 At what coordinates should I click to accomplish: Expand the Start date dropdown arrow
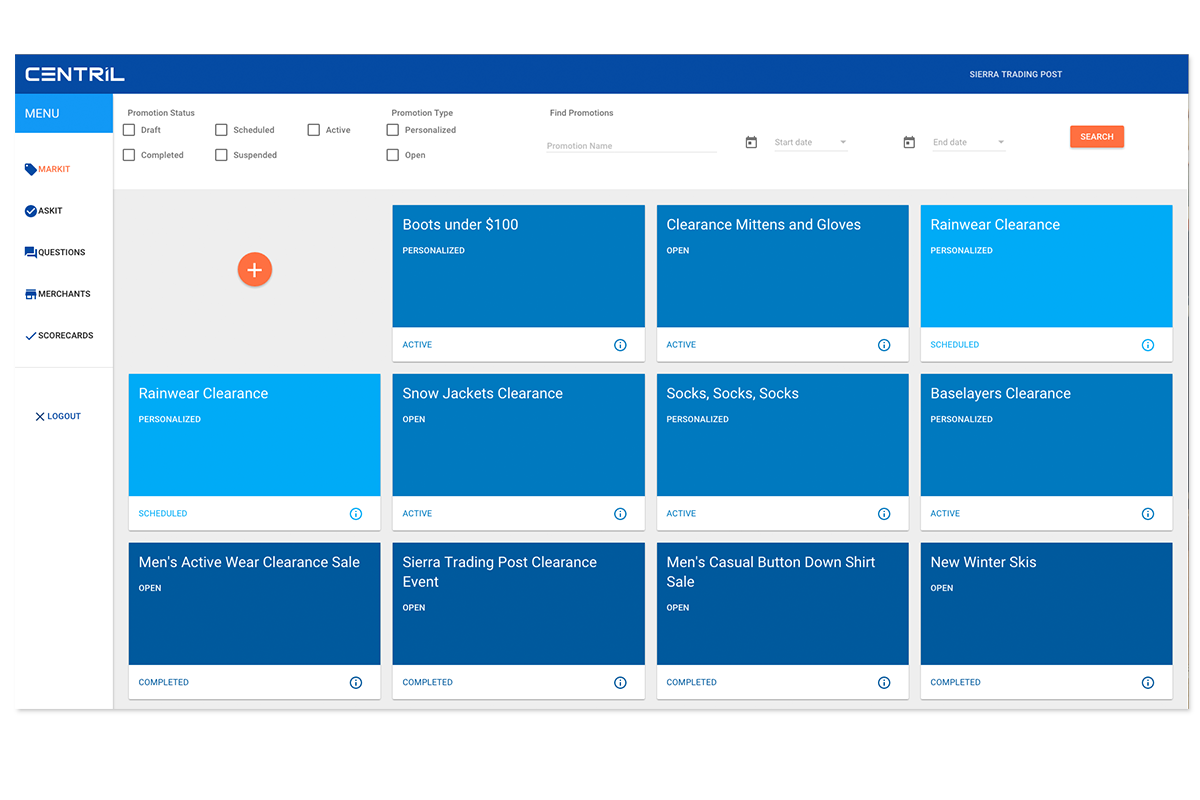[843, 142]
